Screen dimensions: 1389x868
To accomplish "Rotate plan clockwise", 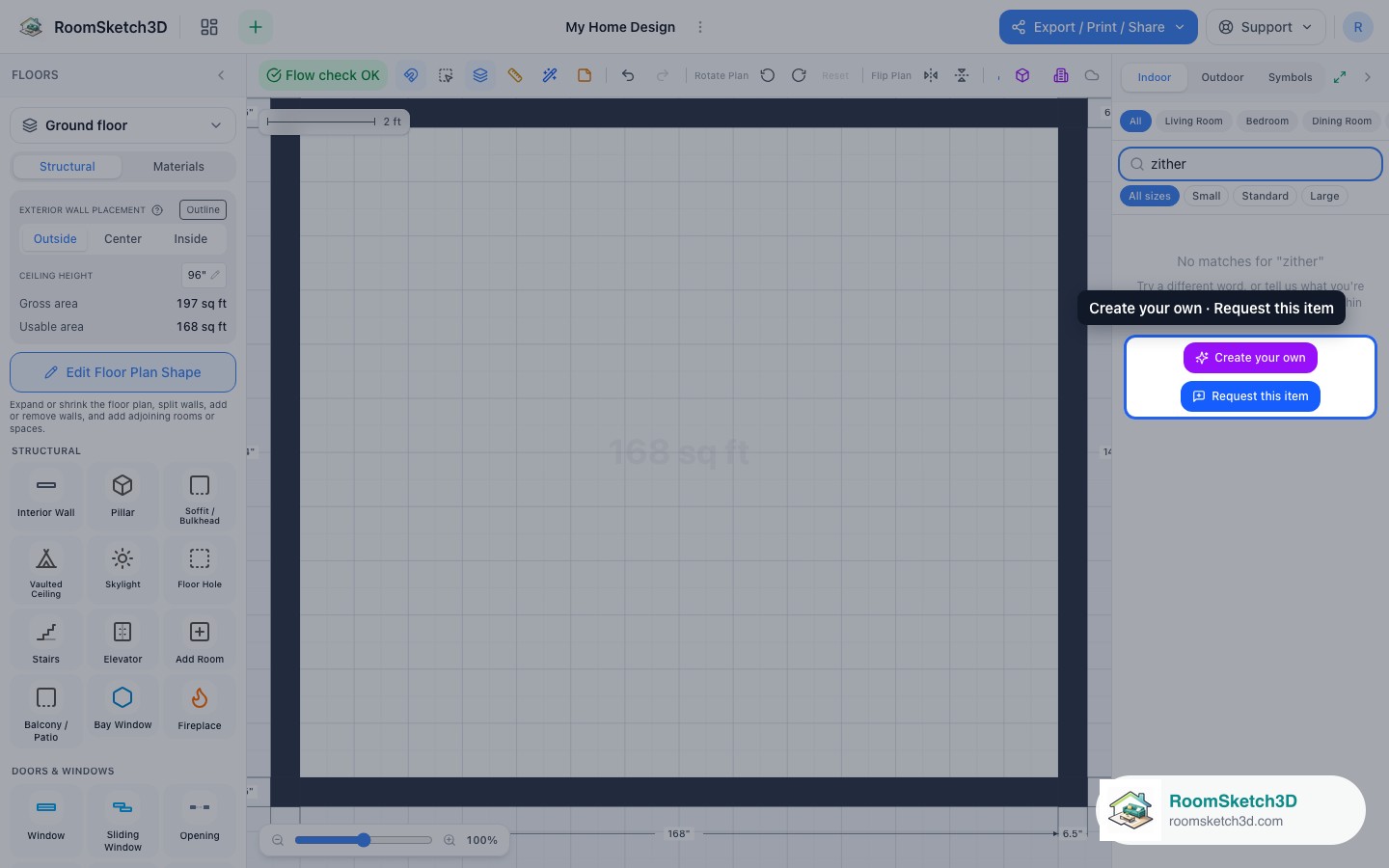I will 799,75.
